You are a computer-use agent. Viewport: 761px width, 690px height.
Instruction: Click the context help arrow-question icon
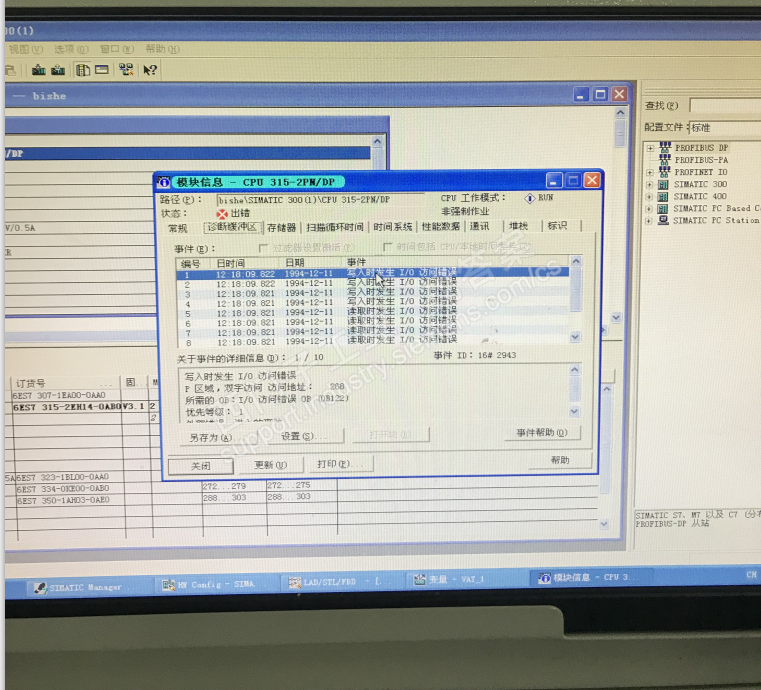point(149,70)
